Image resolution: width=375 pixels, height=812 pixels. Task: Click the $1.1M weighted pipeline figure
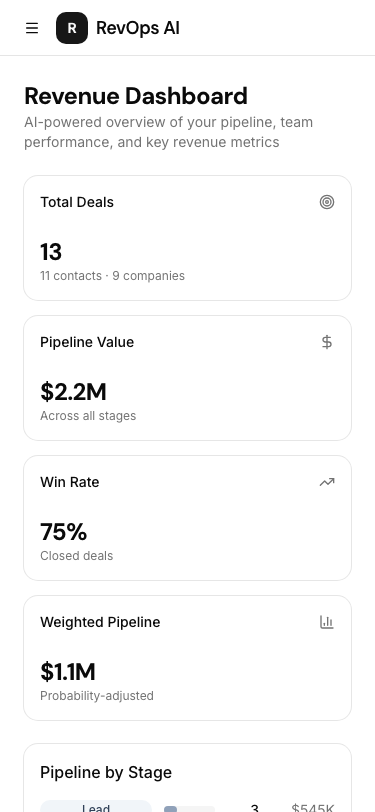68,672
